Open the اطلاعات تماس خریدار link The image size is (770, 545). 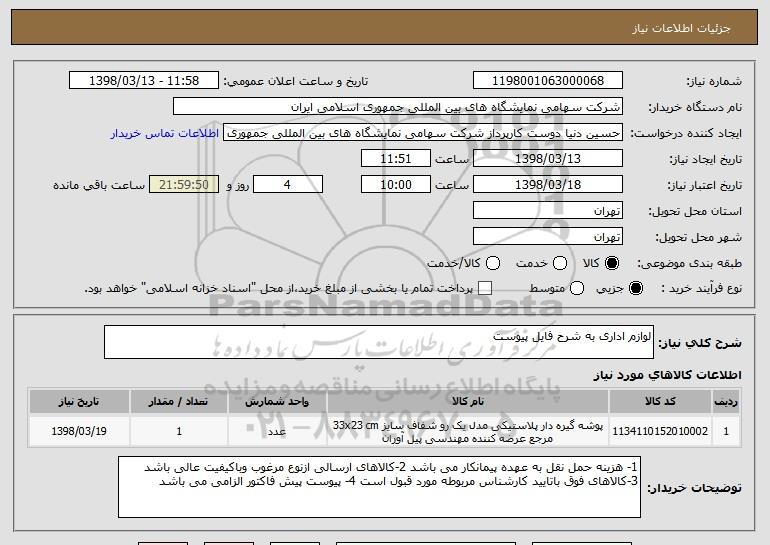(x=165, y=134)
